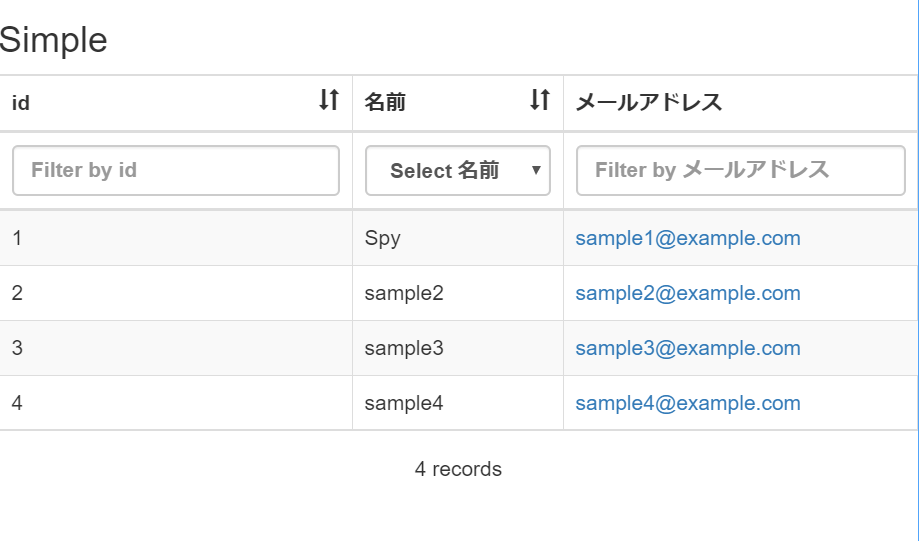Click the 名前 column header label
919x541 pixels.
tap(385, 102)
